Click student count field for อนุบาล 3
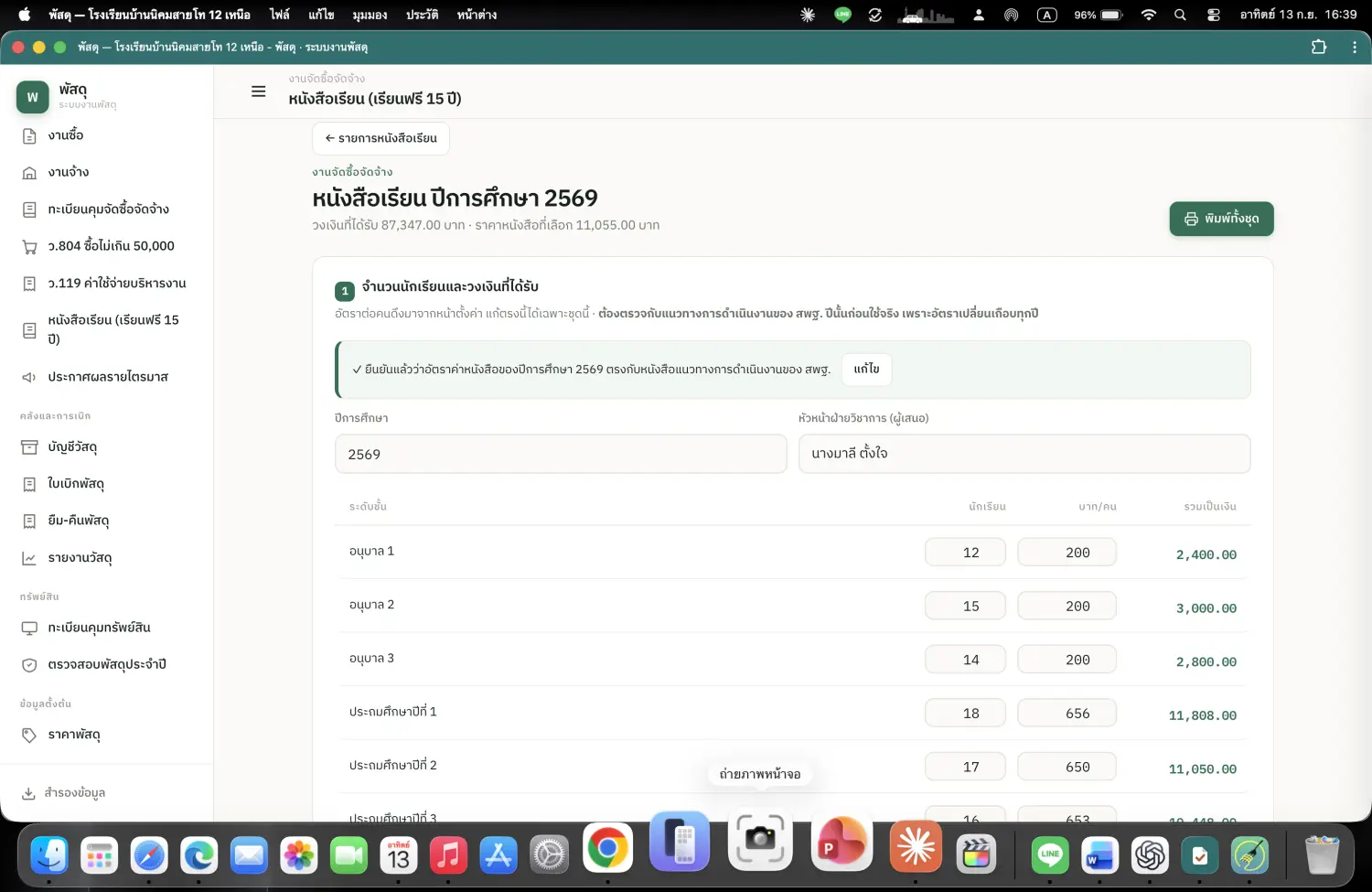Screen dimensions: 1372x892 pyautogui.click(x=965, y=660)
